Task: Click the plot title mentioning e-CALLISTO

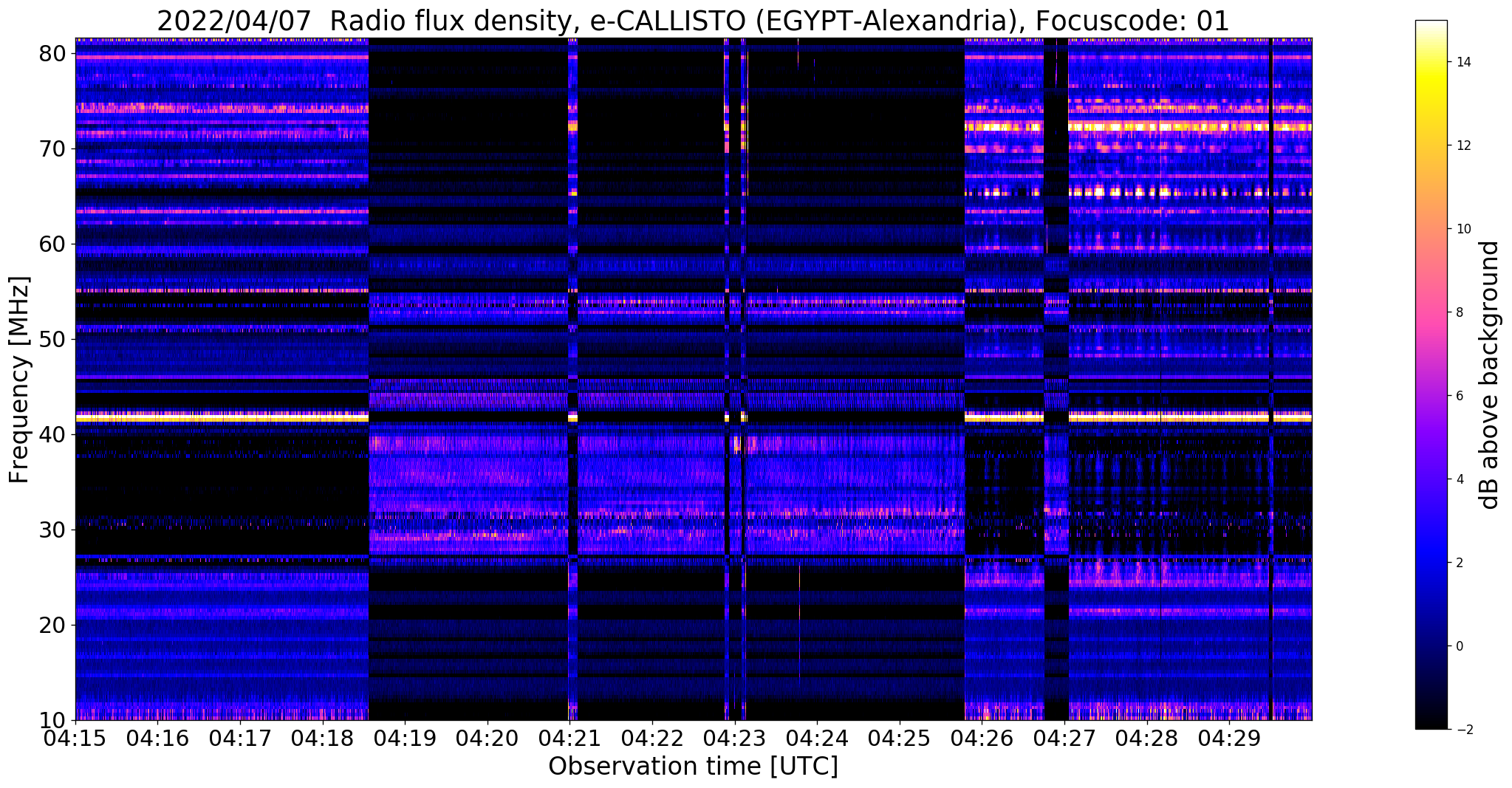Action: [x=693, y=21]
